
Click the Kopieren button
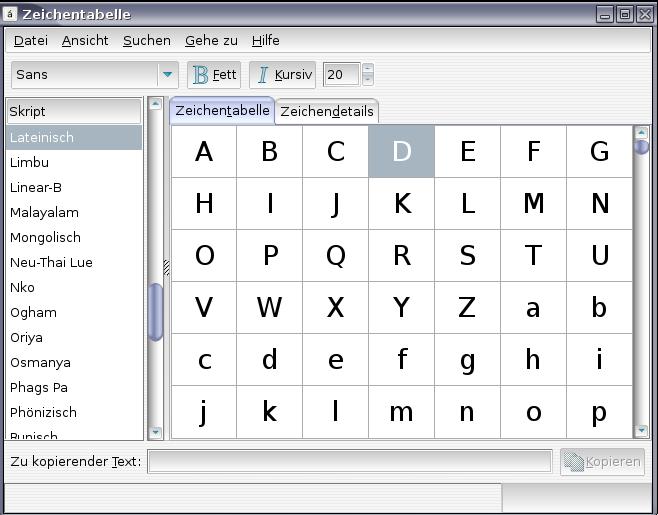[602, 462]
